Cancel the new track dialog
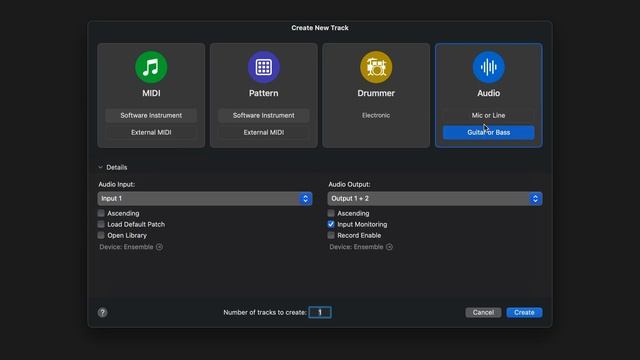 (483, 312)
